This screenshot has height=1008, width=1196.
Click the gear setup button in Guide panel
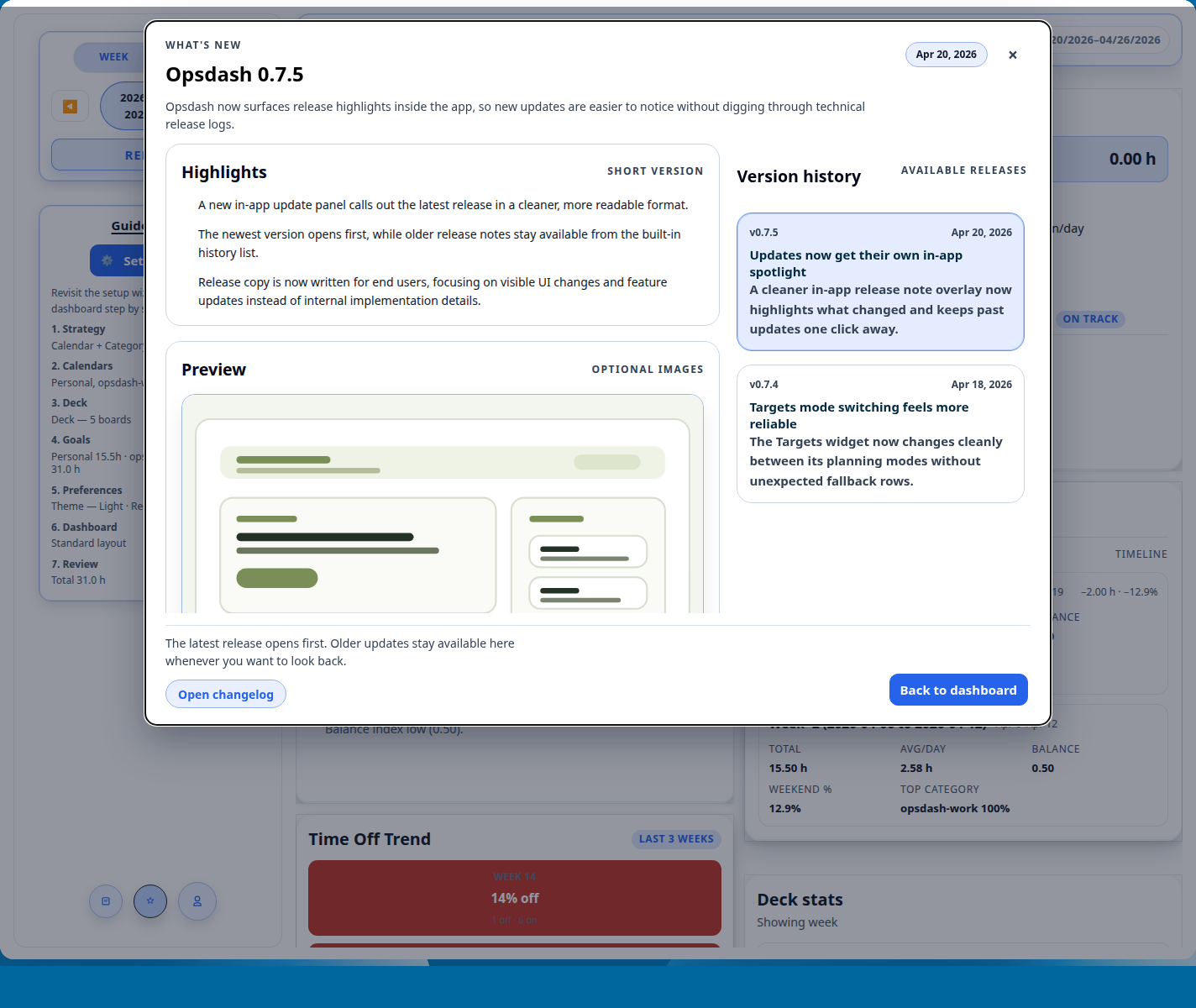pyautogui.click(x=118, y=260)
